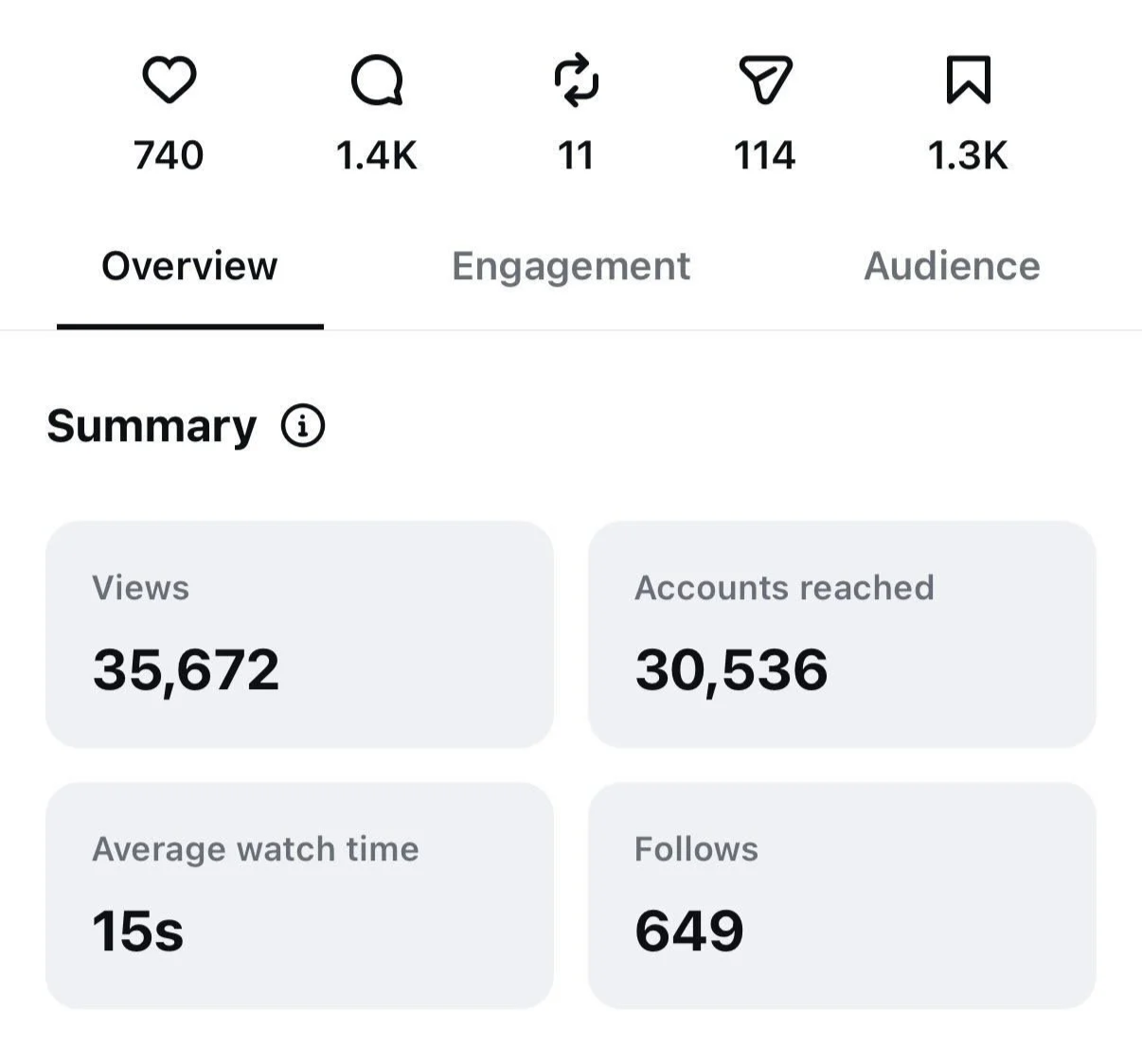The width and height of the screenshot is (1142, 1064).
Task: Open the Follows card showing 649
Action: click(842, 896)
